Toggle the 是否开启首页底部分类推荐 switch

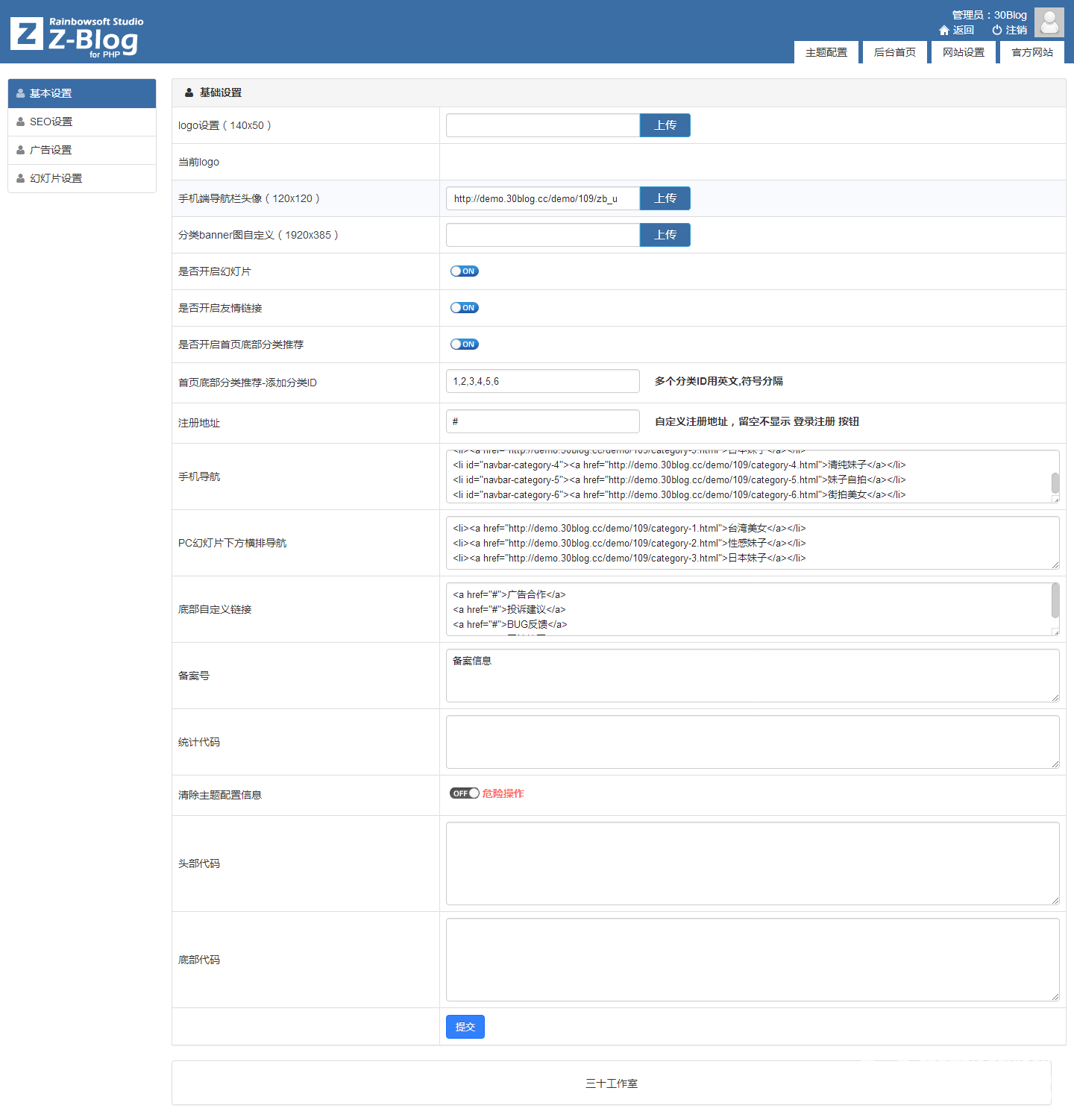tap(465, 345)
